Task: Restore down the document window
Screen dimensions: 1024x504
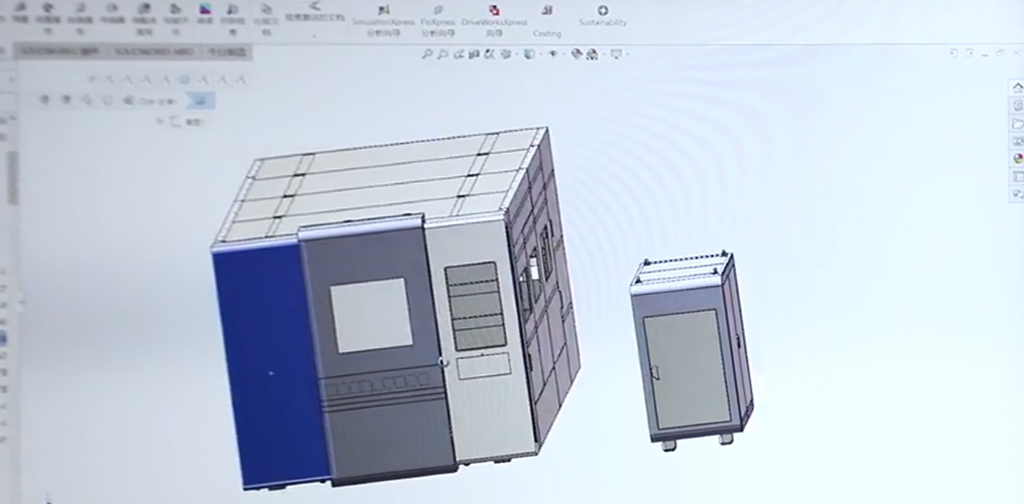Action: 1000,52
